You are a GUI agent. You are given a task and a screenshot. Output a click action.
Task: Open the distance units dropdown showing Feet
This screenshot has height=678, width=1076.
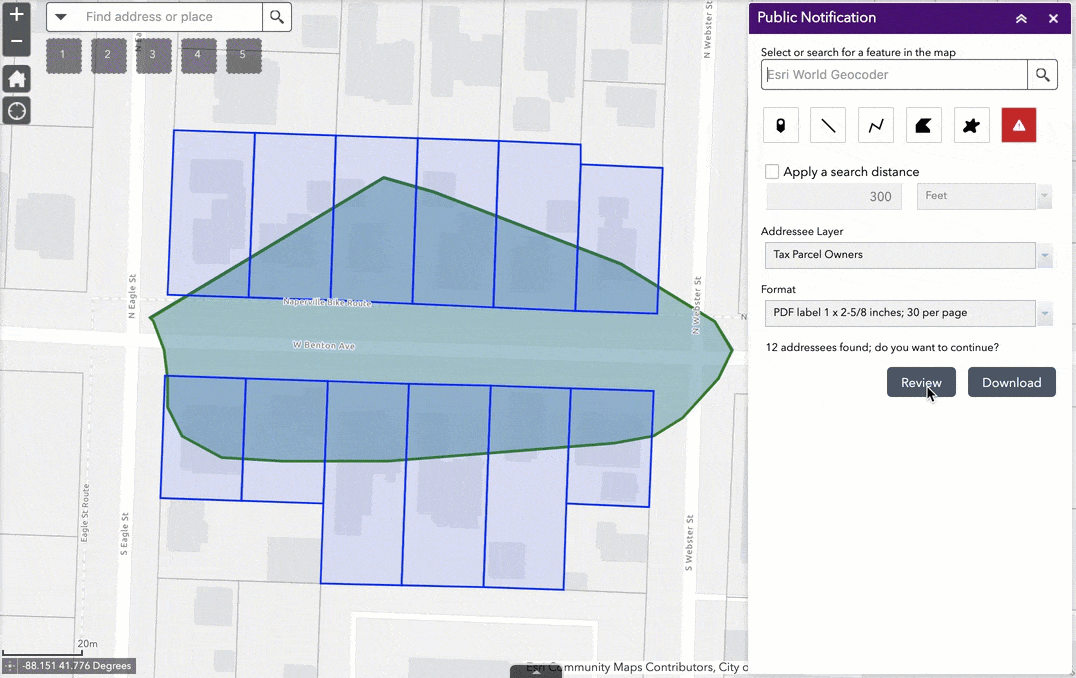click(1044, 196)
